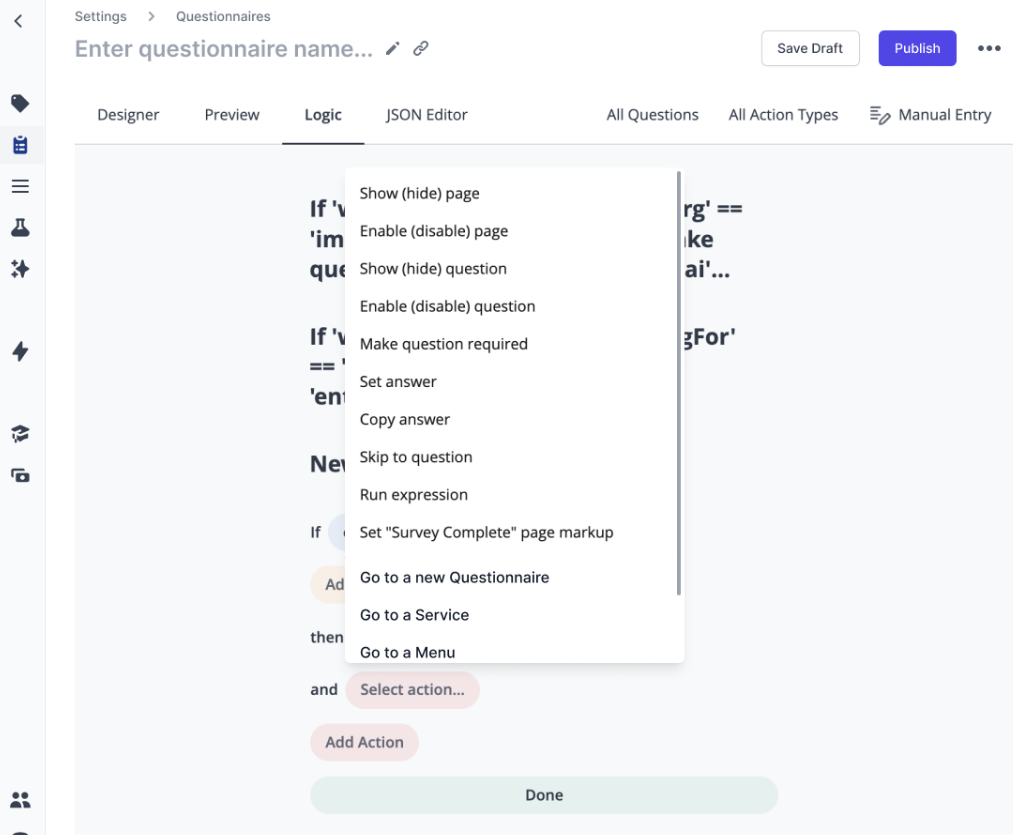
Task: Edit the questionnaire name via pencil icon
Action: tap(392, 48)
